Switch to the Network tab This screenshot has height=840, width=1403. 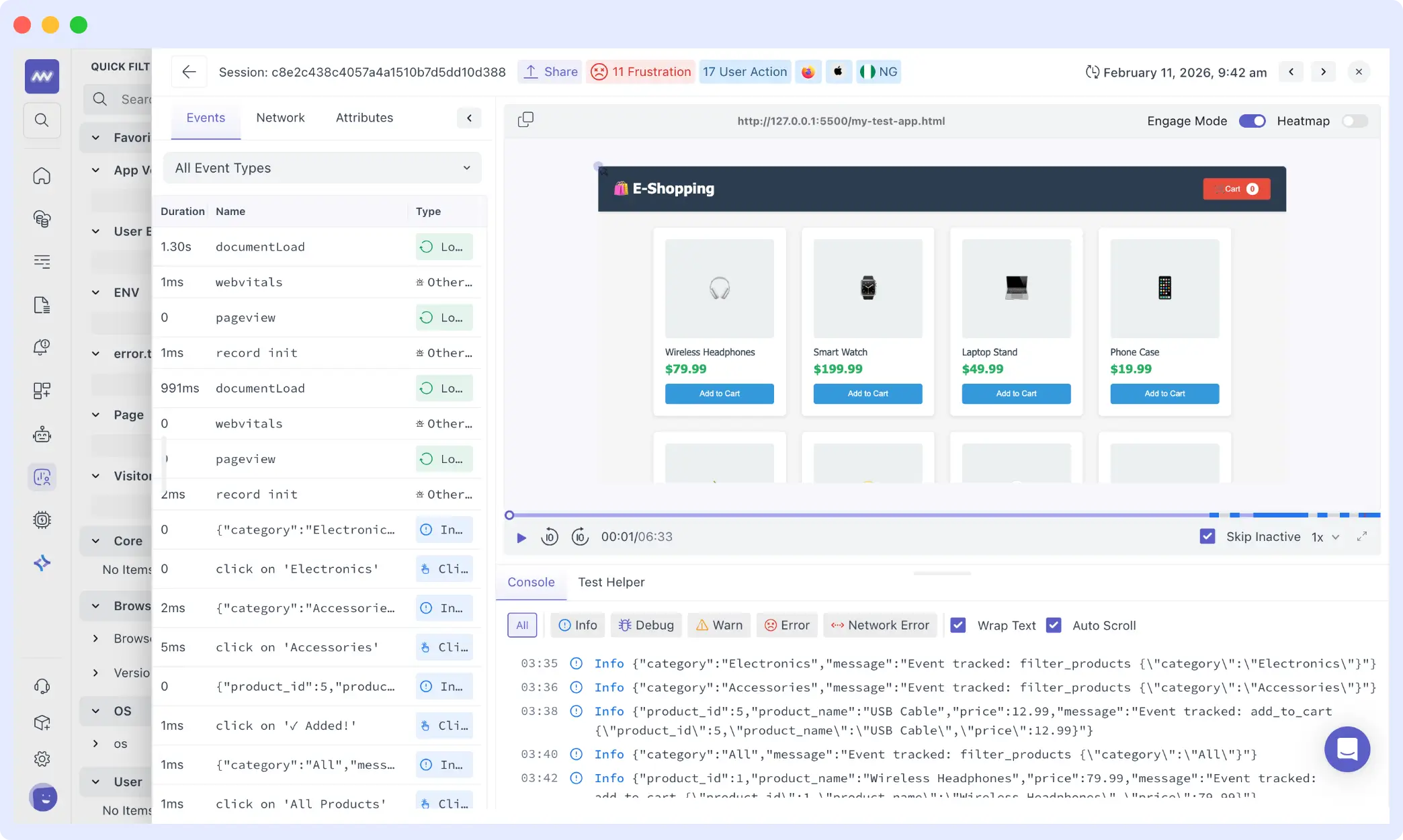coord(280,118)
